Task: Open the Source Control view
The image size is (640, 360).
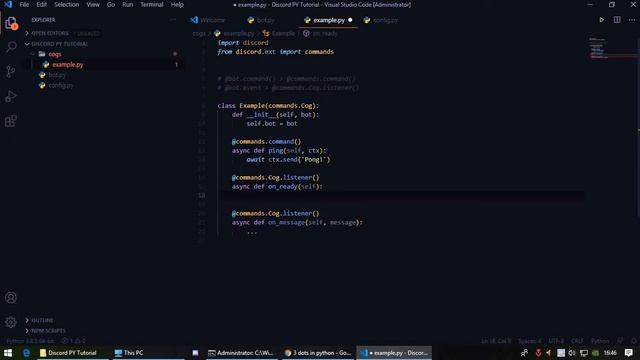Action: tap(11, 72)
